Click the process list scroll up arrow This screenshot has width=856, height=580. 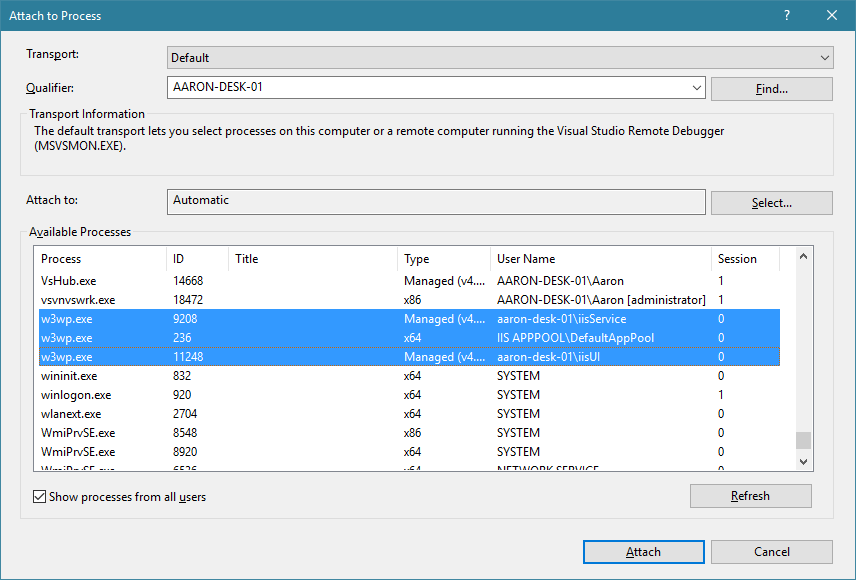coord(803,256)
